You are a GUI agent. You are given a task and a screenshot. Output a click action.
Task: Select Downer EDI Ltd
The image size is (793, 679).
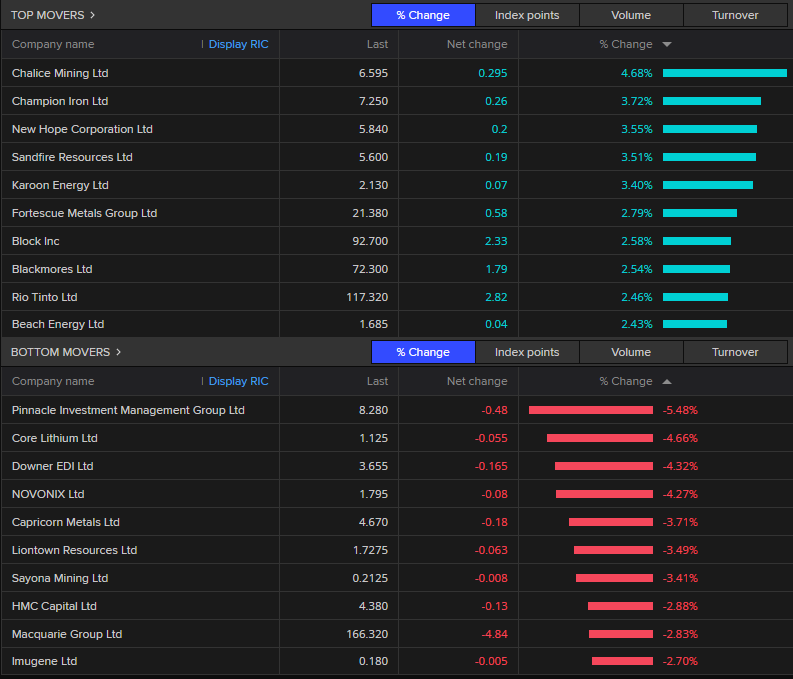click(x=53, y=466)
